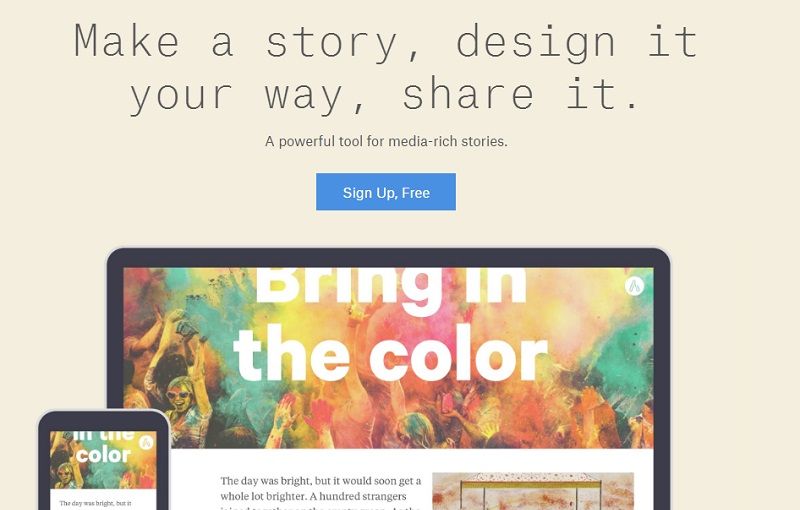The width and height of the screenshot is (800, 510).
Task: Click the paragraph starting 'The day was bright' in desktop preview
Action: [x=321, y=493]
